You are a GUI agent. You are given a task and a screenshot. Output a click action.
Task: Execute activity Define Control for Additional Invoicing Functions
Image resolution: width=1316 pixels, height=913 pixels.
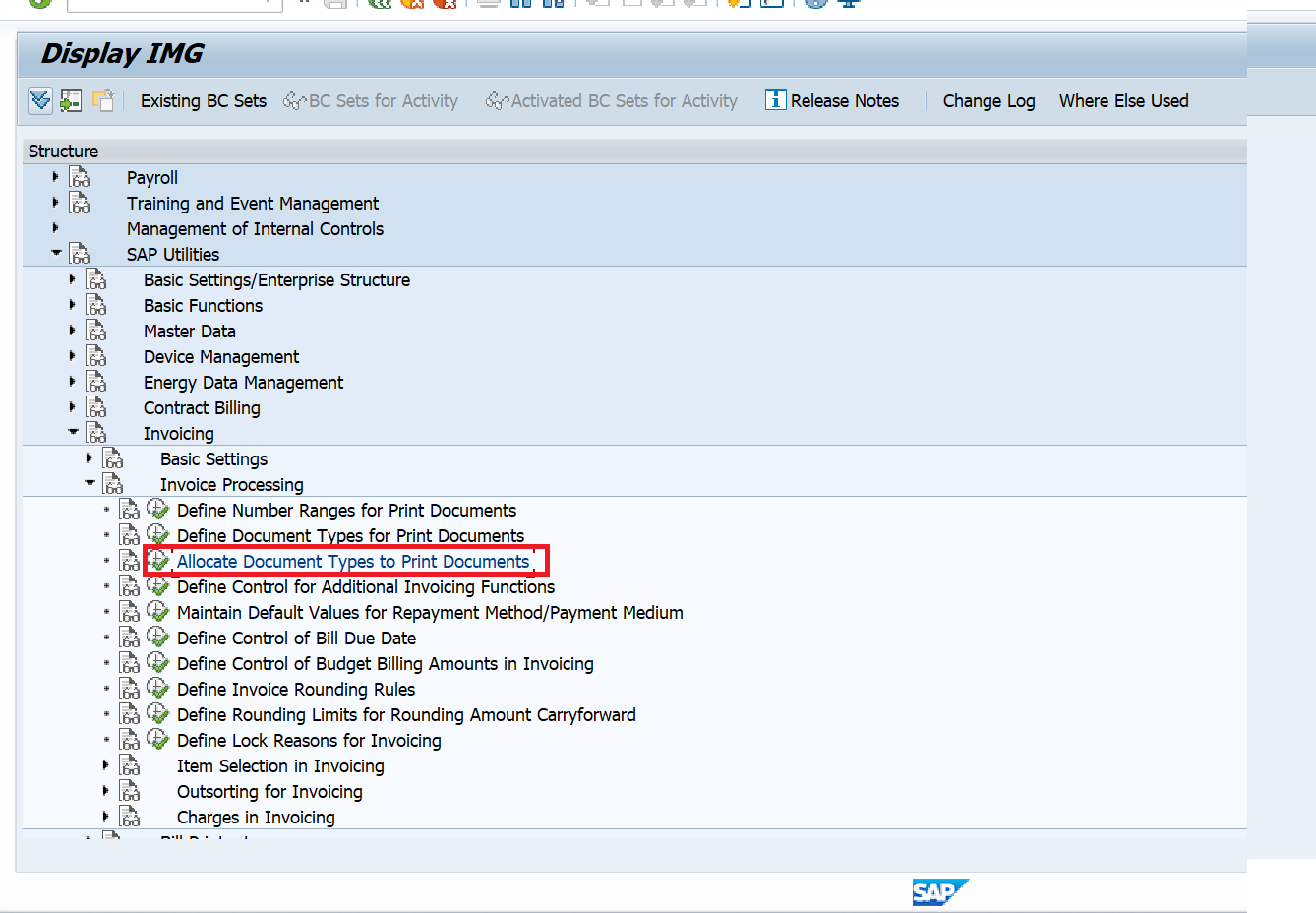[x=158, y=586]
